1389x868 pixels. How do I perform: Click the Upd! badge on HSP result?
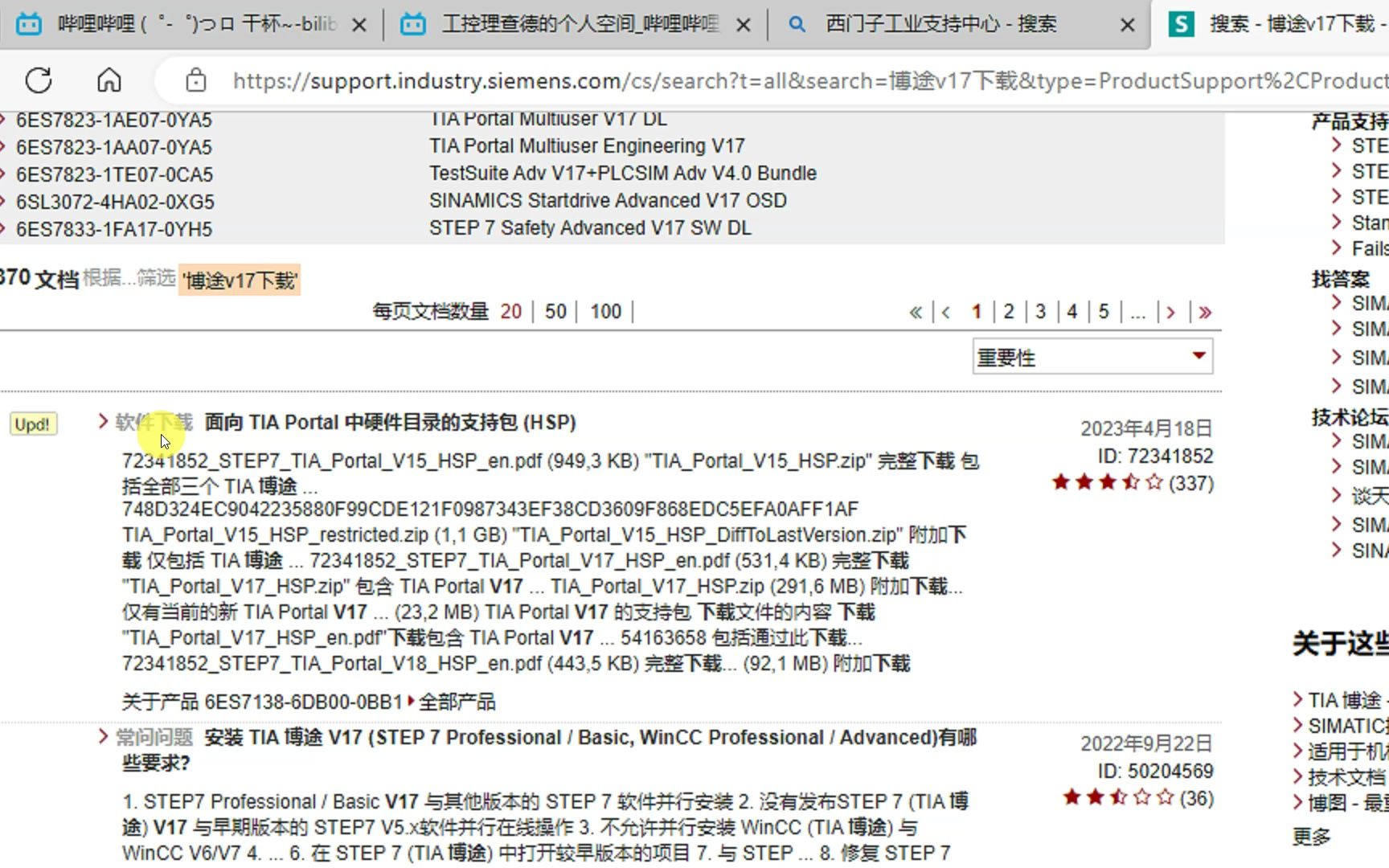(33, 424)
